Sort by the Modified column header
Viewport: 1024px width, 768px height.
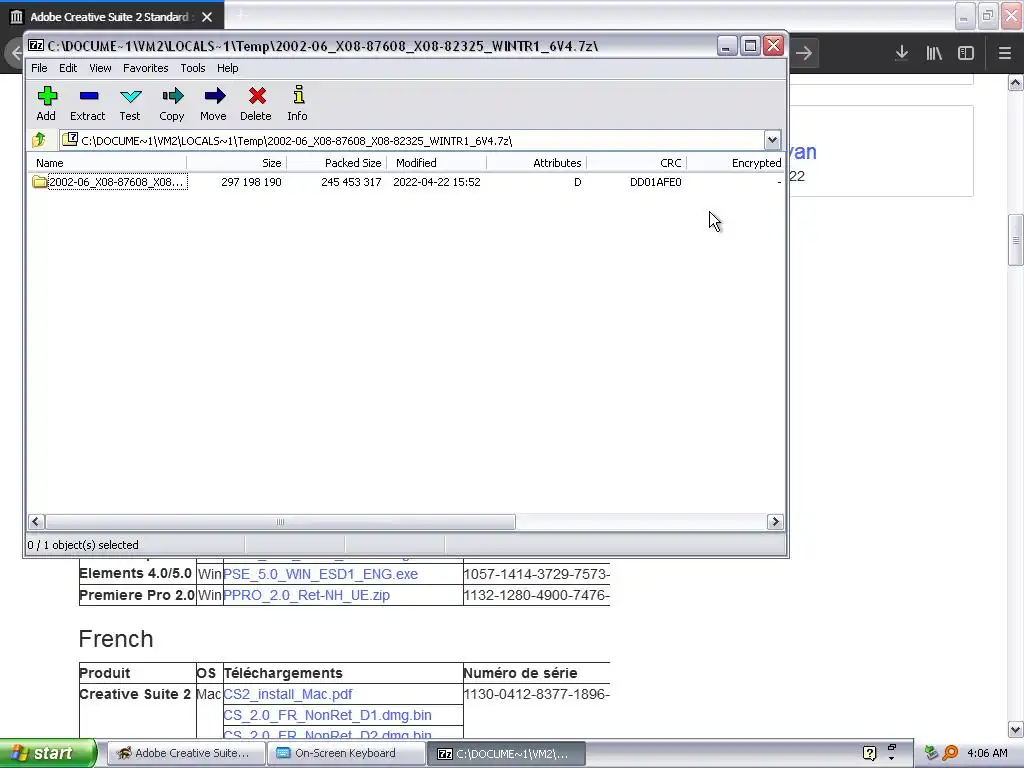click(x=436, y=163)
